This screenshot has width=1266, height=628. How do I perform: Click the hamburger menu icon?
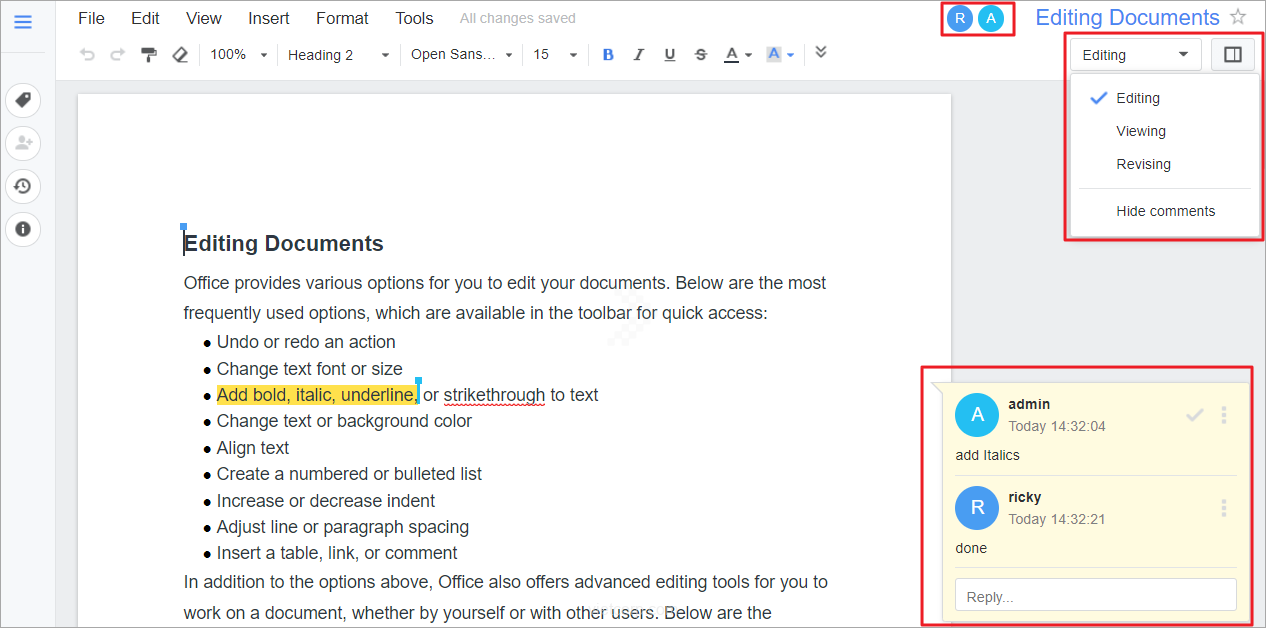point(23,22)
